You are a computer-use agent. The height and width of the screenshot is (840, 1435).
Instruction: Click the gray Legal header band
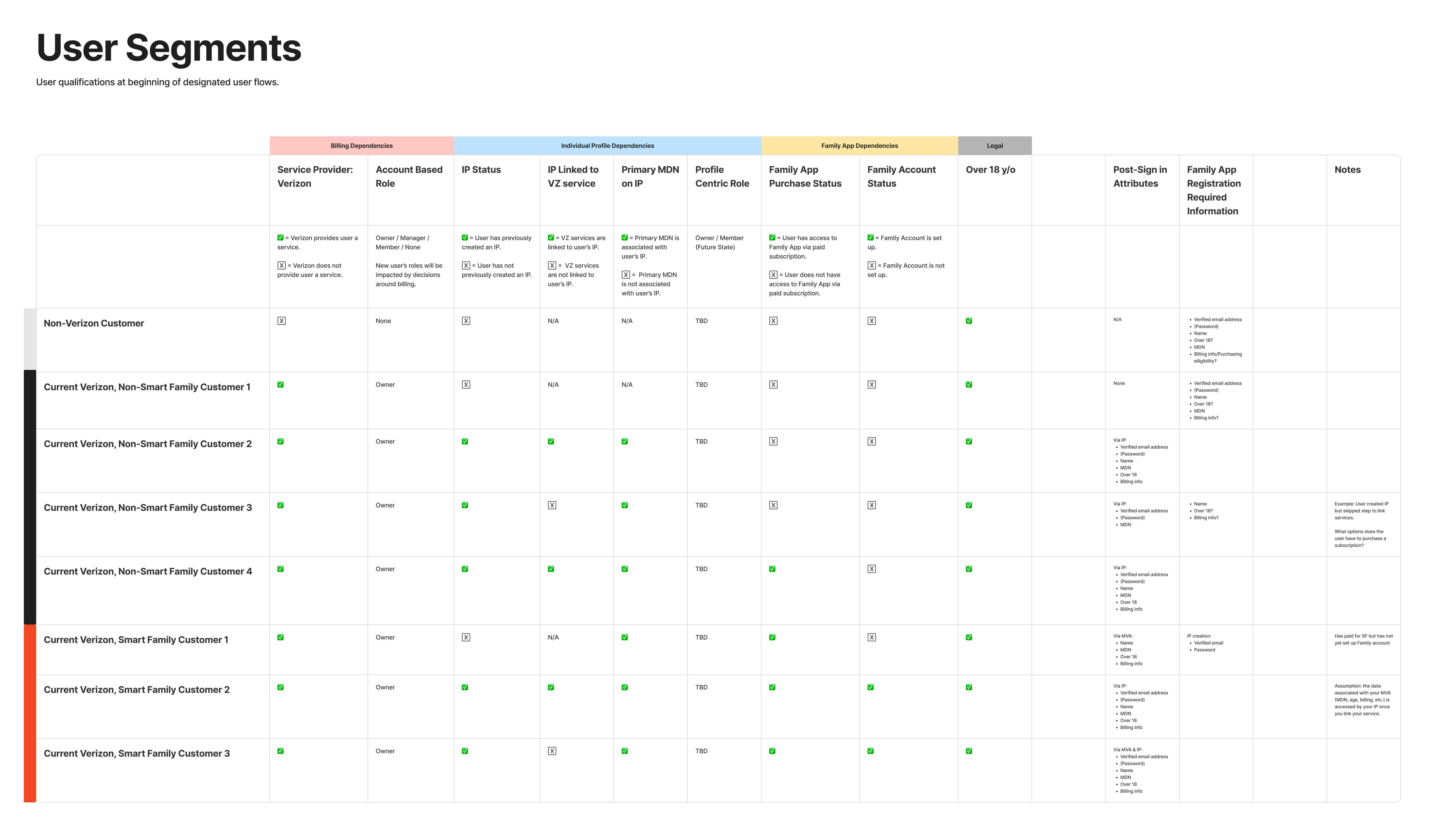point(995,146)
